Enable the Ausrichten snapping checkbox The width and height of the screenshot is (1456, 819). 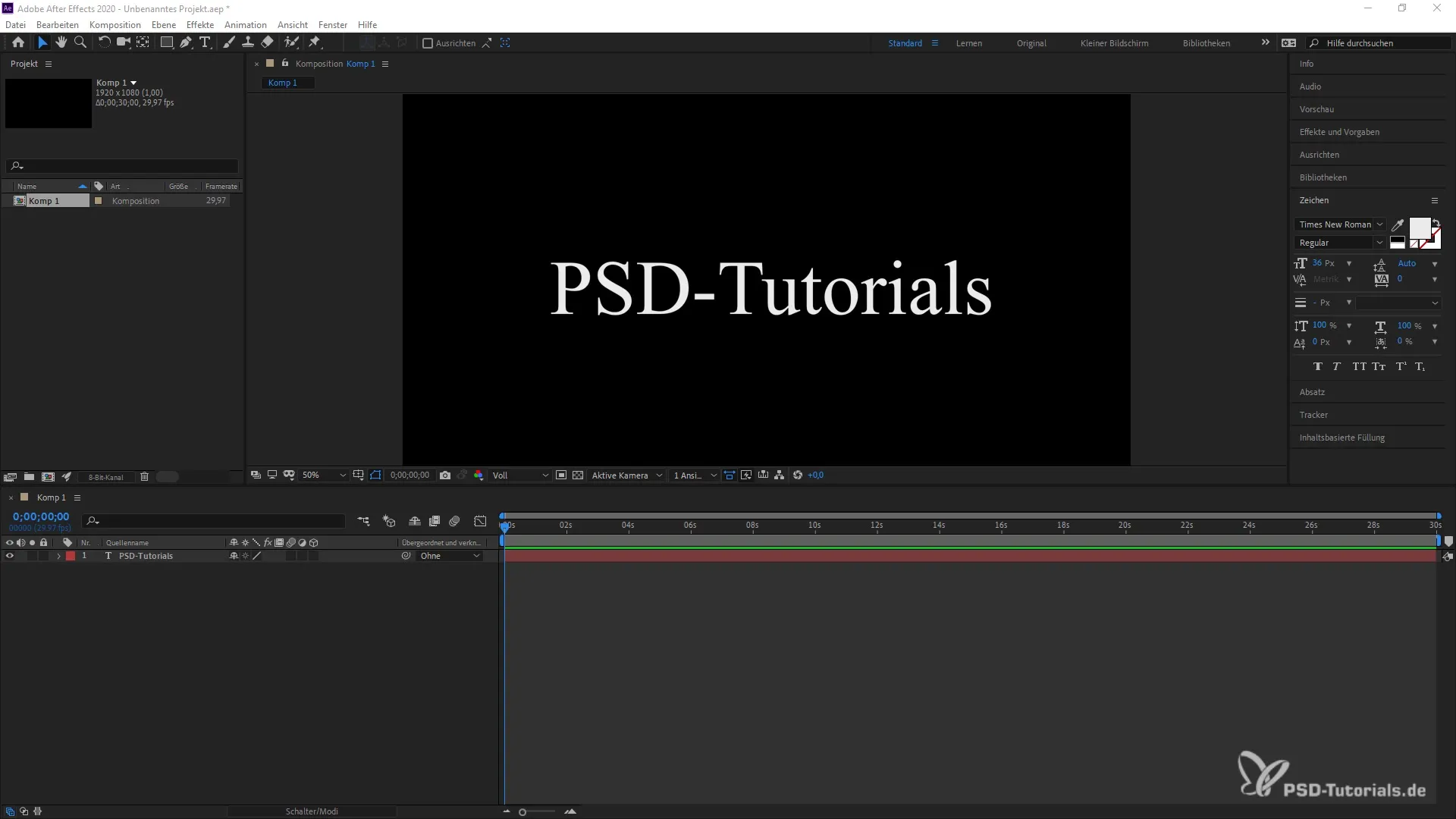point(428,43)
